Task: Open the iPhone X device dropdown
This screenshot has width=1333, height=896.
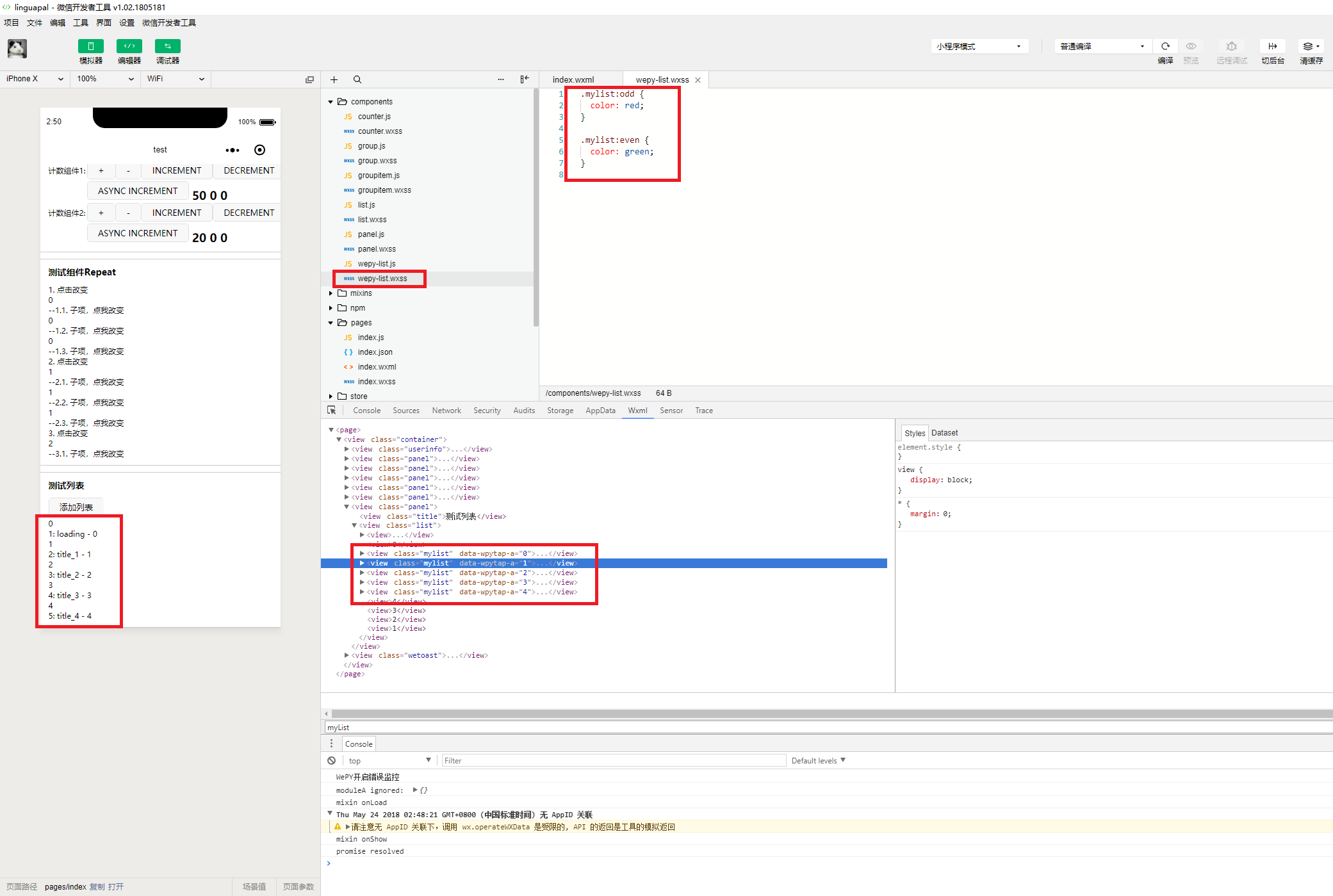Action: click(35, 79)
